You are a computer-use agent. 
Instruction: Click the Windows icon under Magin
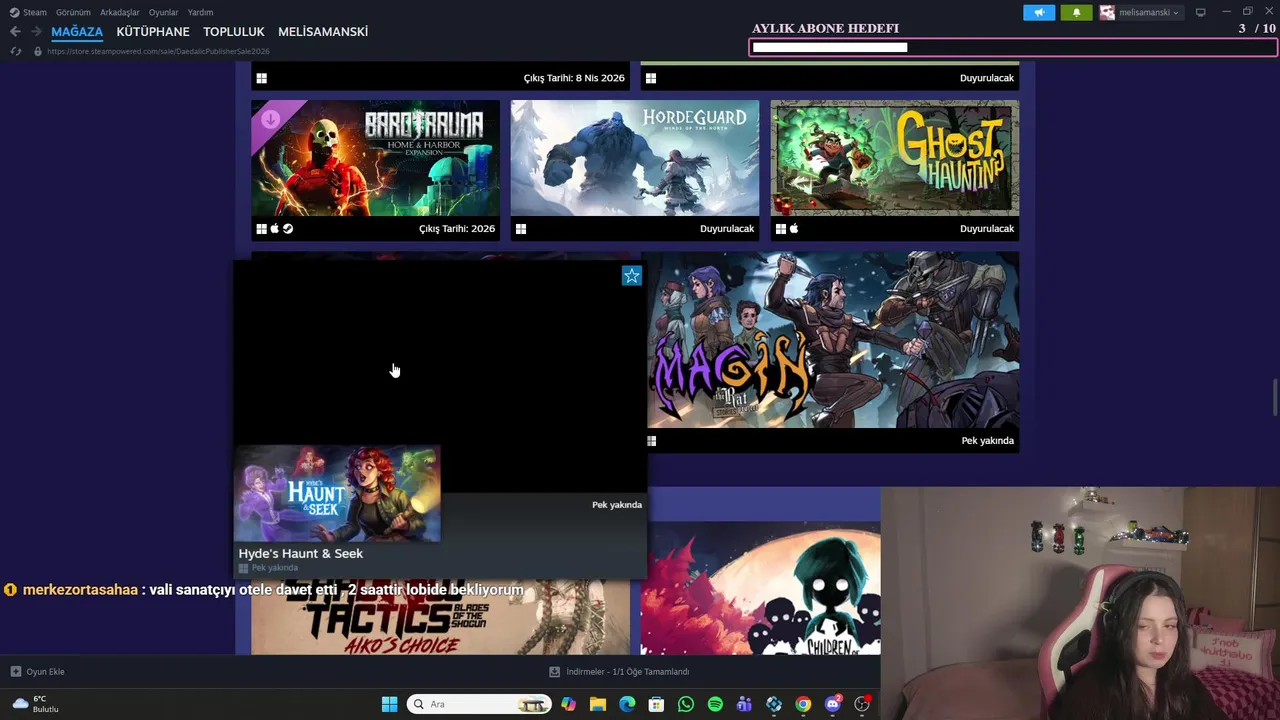coord(652,441)
